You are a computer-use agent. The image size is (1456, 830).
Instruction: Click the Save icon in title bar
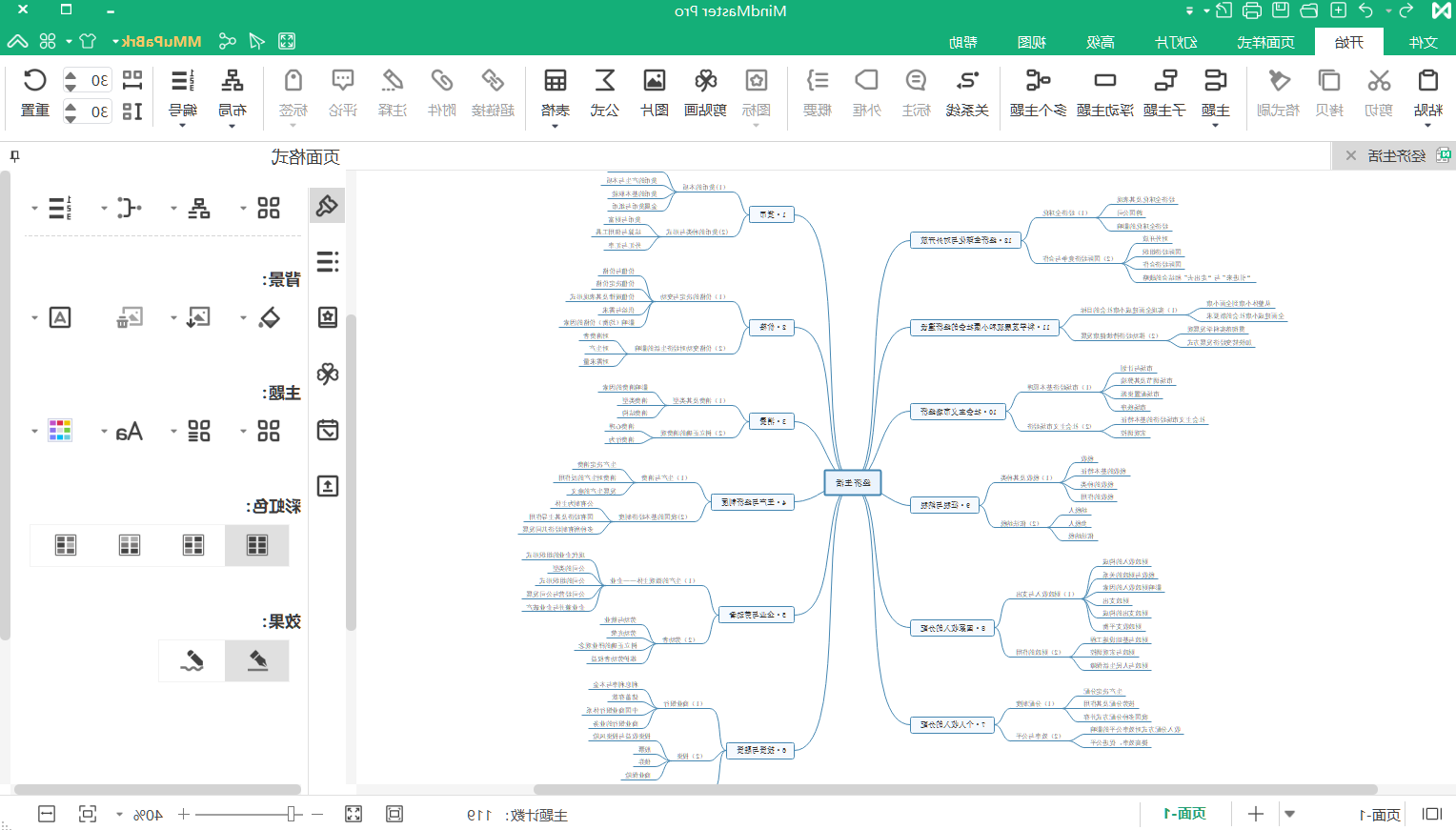pyautogui.click(x=1281, y=10)
